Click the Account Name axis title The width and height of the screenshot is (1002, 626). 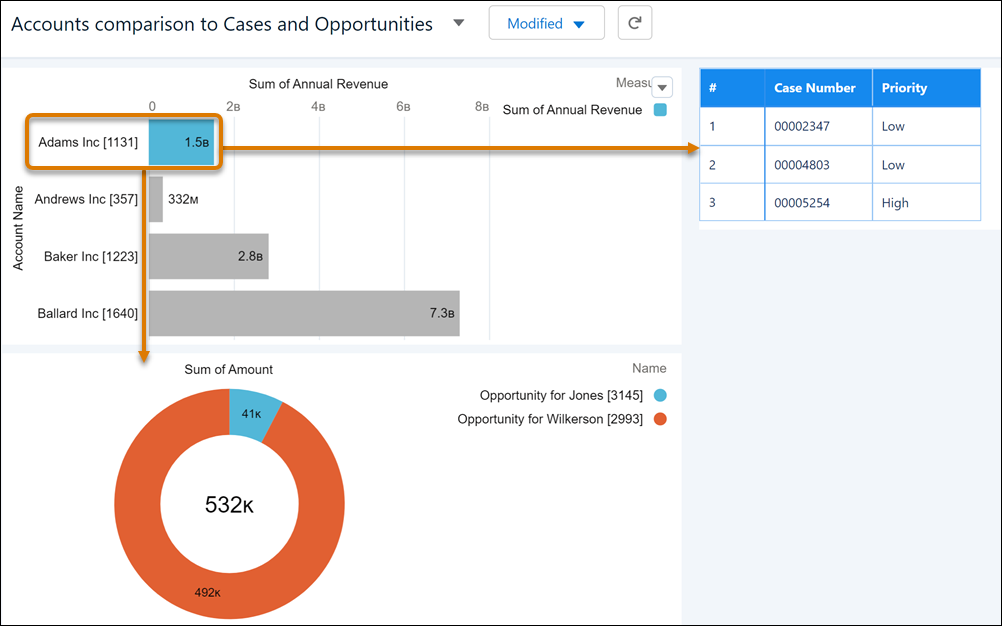pyautogui.click(x=18, y=228)
